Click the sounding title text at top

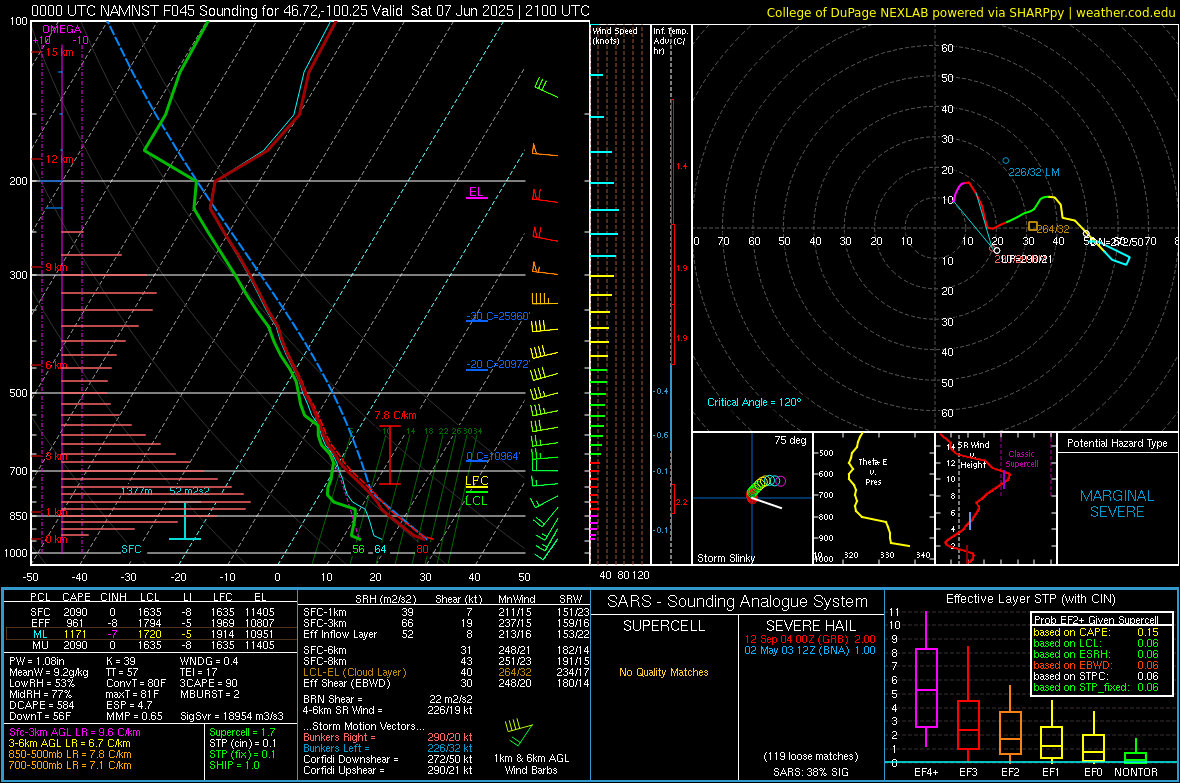point(310,11)
